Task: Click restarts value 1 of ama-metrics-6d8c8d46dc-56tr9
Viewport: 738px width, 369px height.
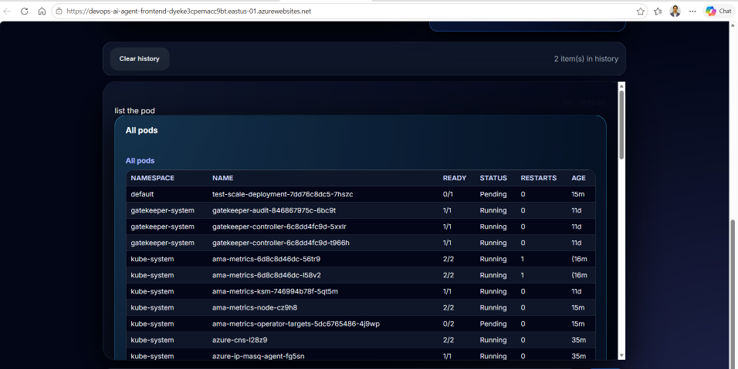Action: click(522, 259)
